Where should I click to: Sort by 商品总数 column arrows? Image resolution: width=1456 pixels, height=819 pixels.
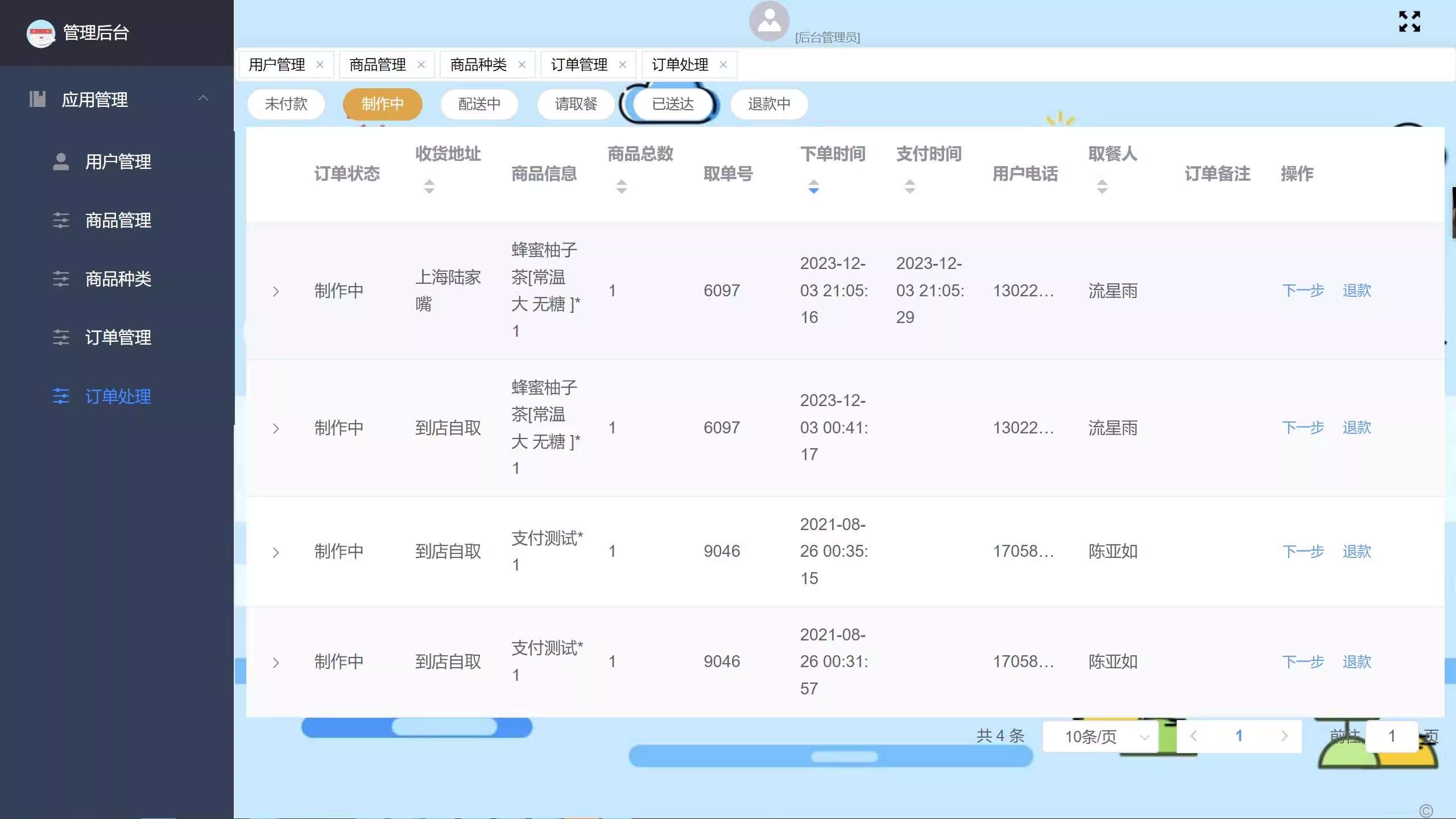[x=622, y=187]
